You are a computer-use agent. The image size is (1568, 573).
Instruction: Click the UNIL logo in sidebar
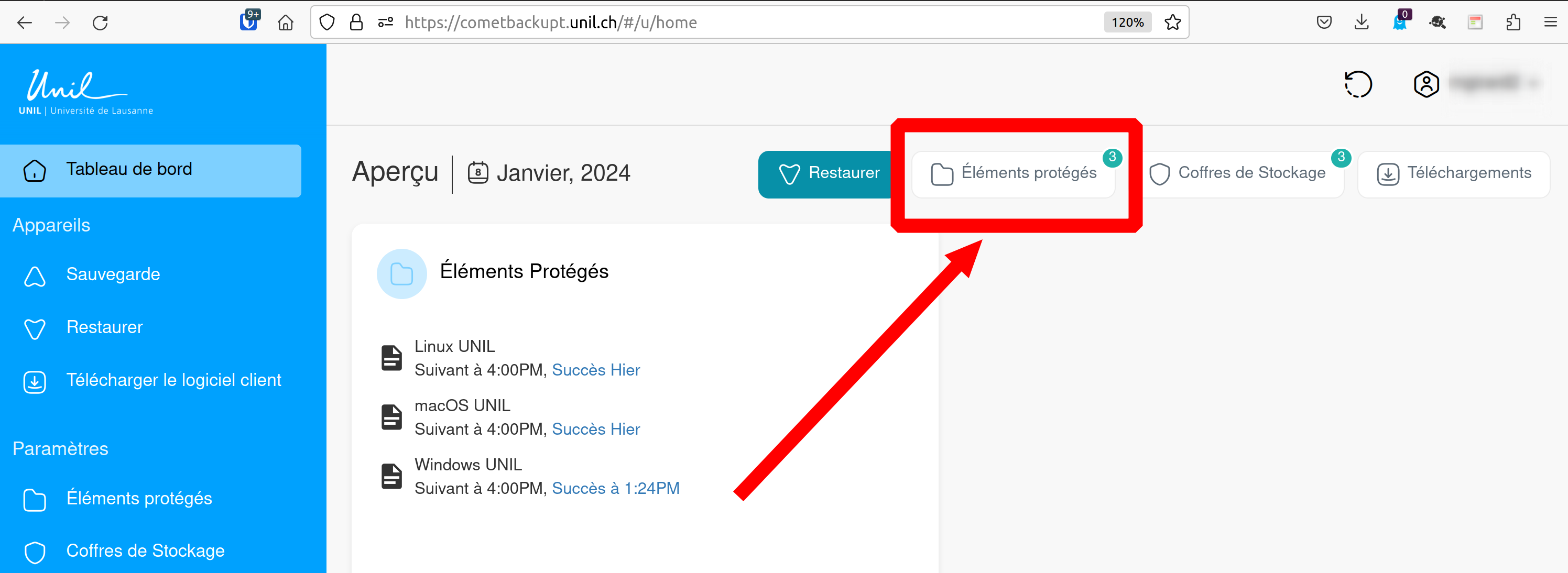point(85,92)
